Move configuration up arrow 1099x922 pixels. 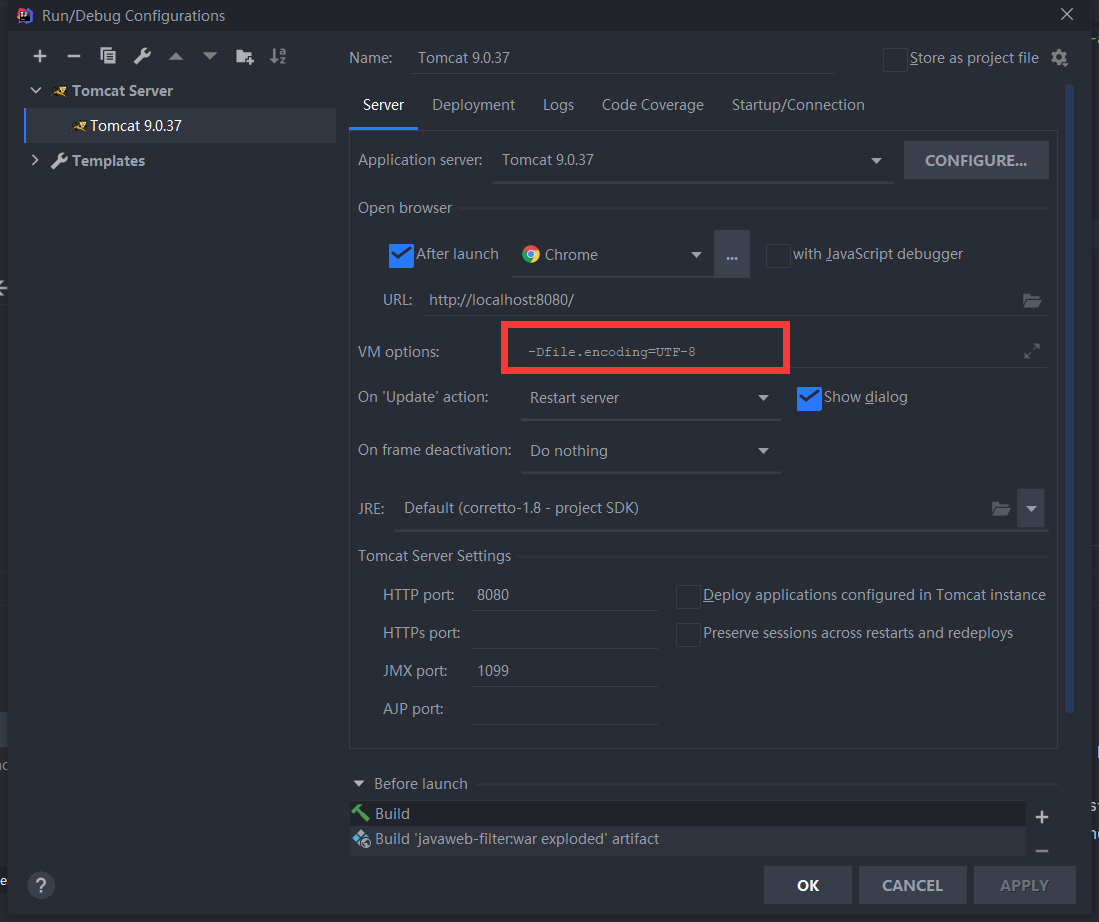pos(176,56)
